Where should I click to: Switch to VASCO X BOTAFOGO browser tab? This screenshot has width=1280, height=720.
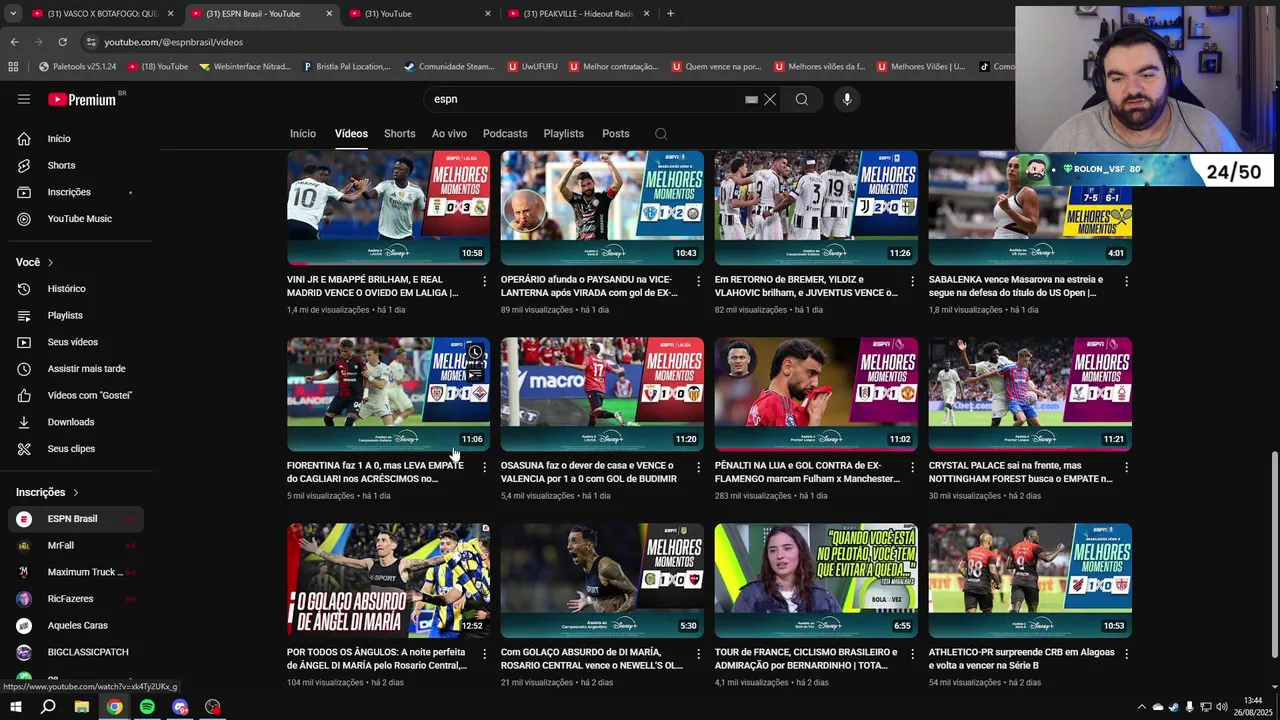(101, 13)
